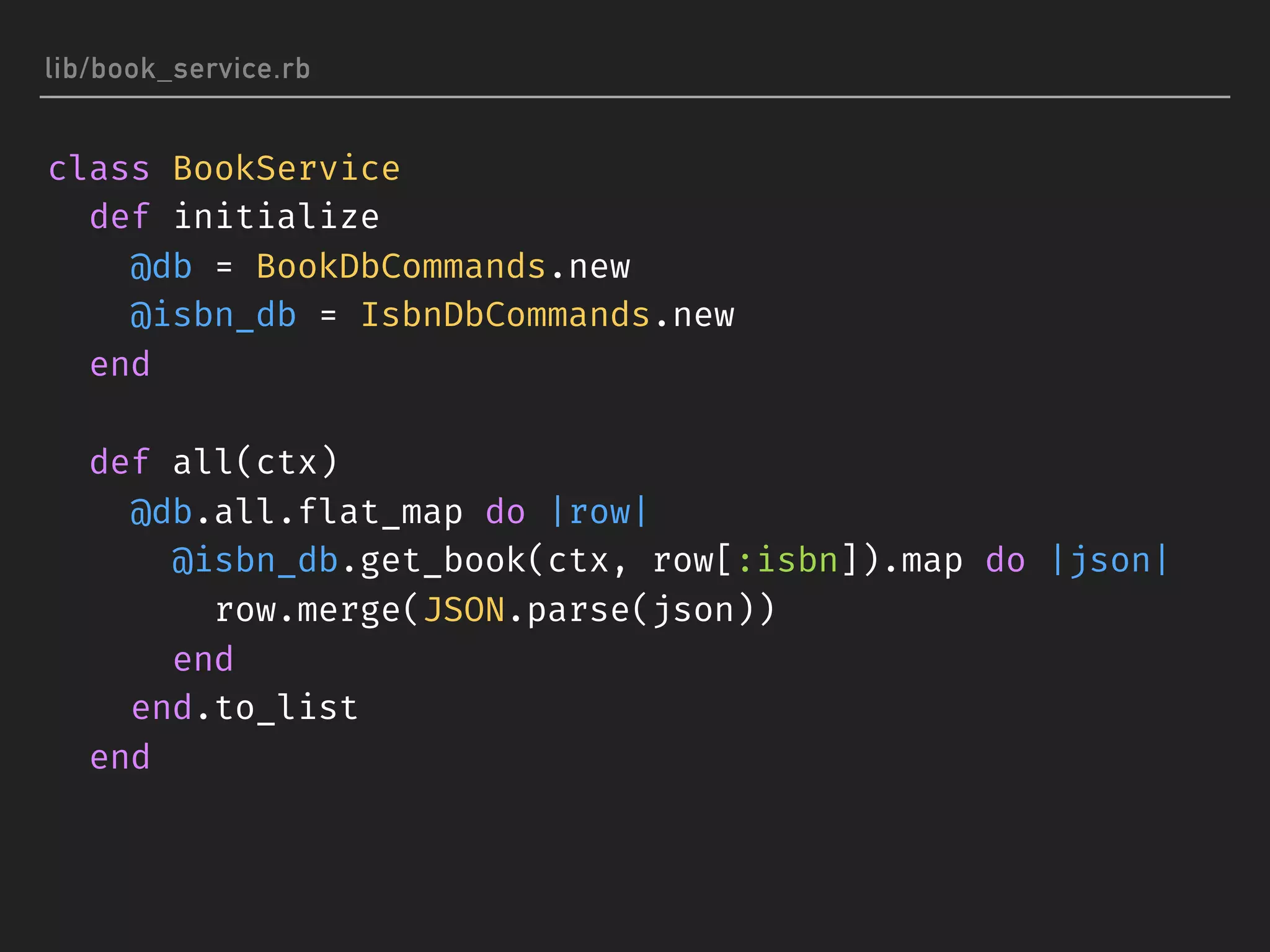
Task: Click 'to_list' after end
Action: pyautogui.click(x=286, y=708)
